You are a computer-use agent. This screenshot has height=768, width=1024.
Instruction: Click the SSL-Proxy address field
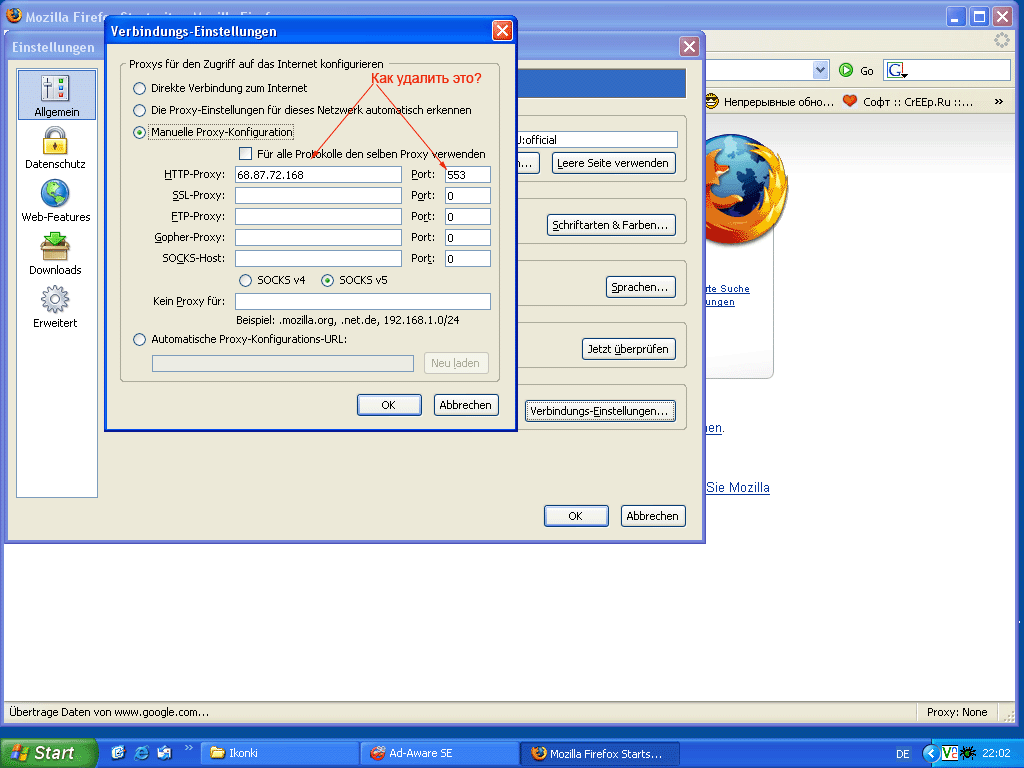(318, 195)
